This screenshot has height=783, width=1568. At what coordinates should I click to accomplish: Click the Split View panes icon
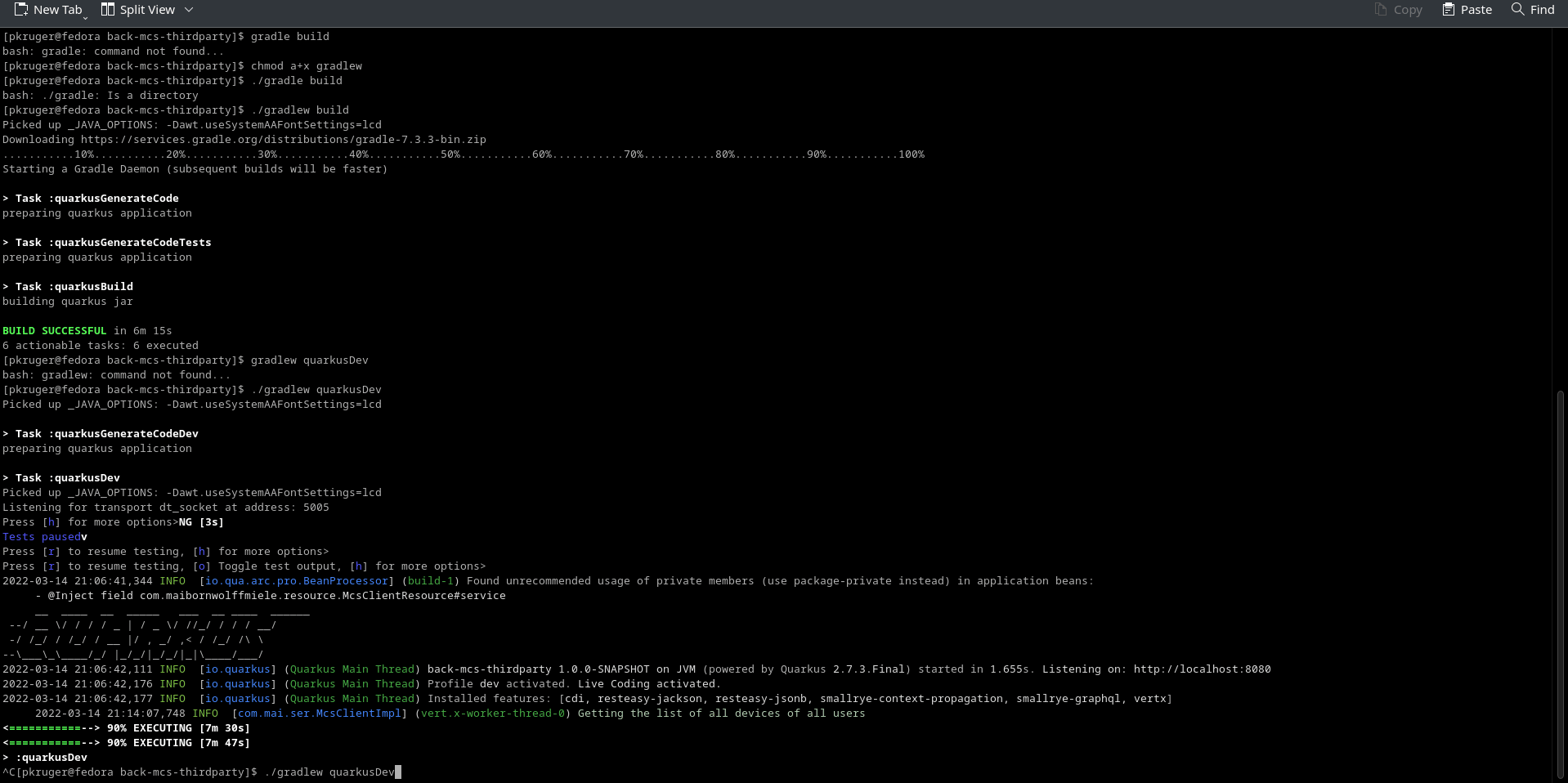click(108, 10)
